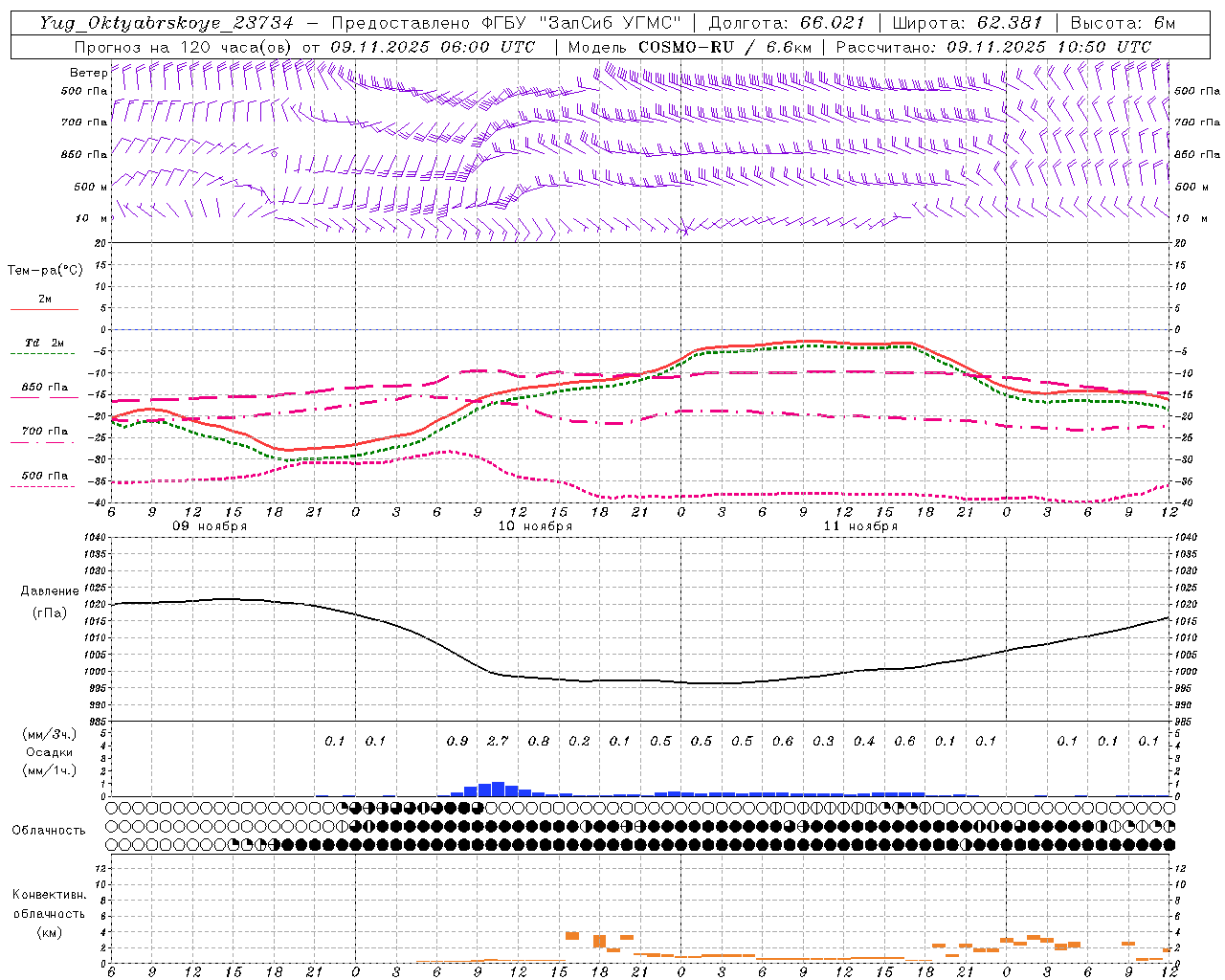1225x980 pixels.
Task: Click the Долгота: 66.021 value
Action: [786, 23]
